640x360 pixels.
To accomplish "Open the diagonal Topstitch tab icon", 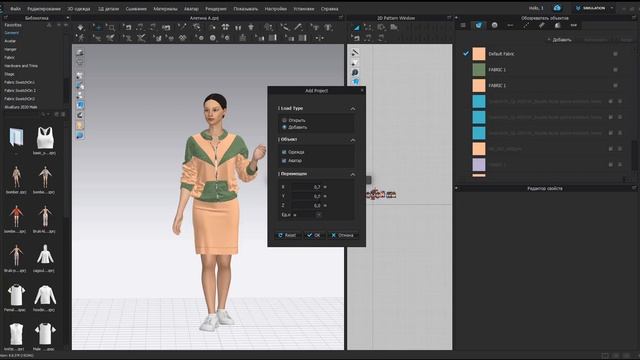I will pyautogui.click(x=526, y=25).
